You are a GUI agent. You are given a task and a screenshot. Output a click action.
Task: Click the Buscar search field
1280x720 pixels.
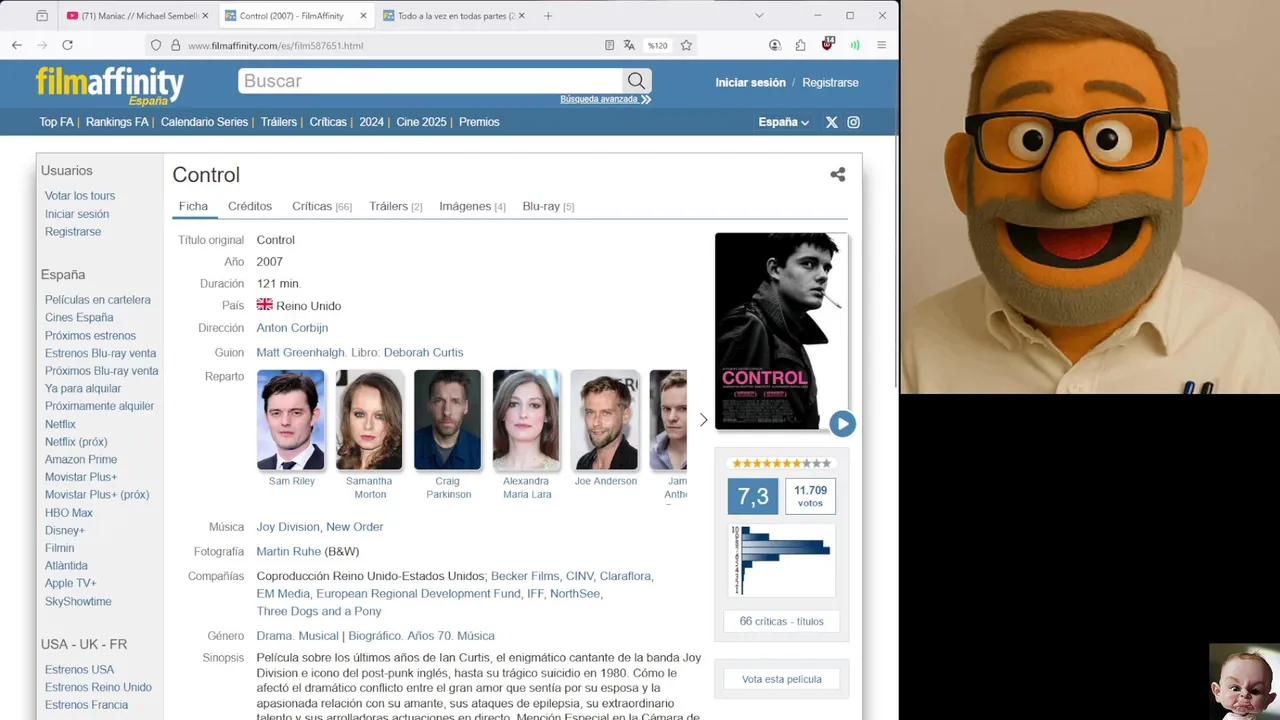tap(430, 81)
